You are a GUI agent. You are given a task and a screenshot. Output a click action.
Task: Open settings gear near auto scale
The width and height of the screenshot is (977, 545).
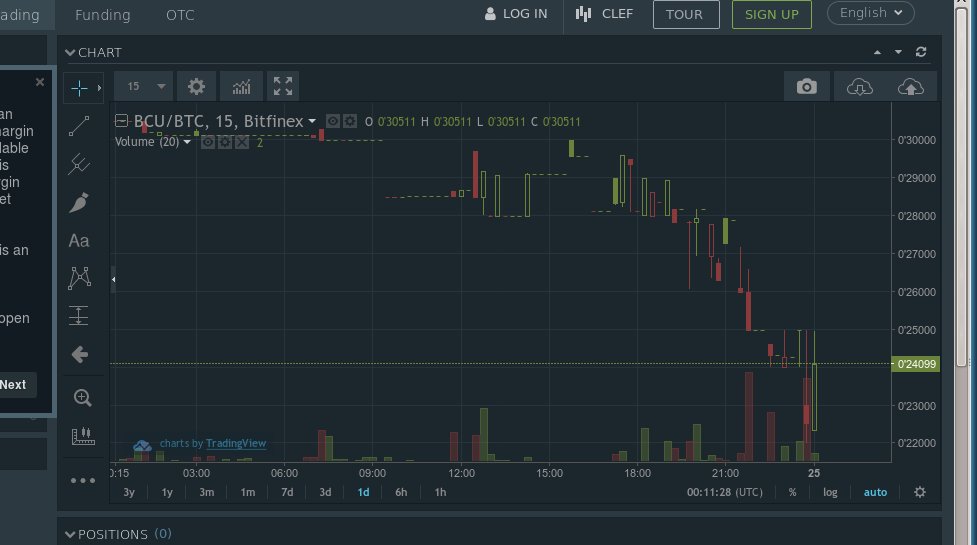click(x=920, y=492)
